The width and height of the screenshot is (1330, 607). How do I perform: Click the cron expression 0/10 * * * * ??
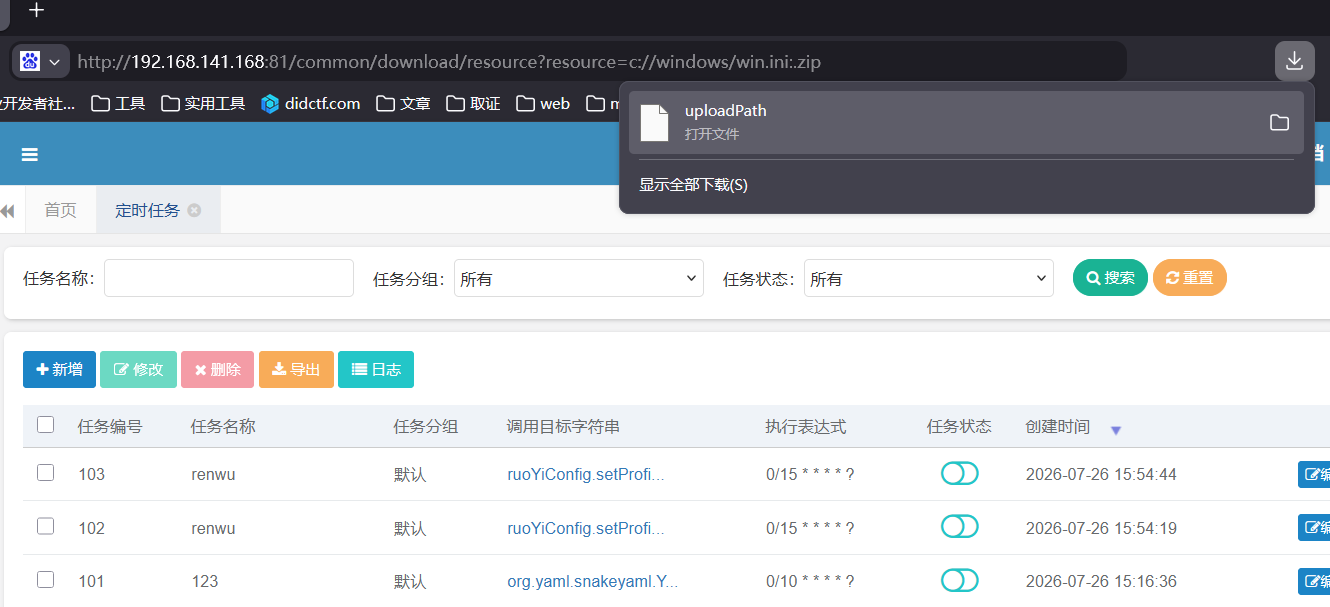pos(810,580)
